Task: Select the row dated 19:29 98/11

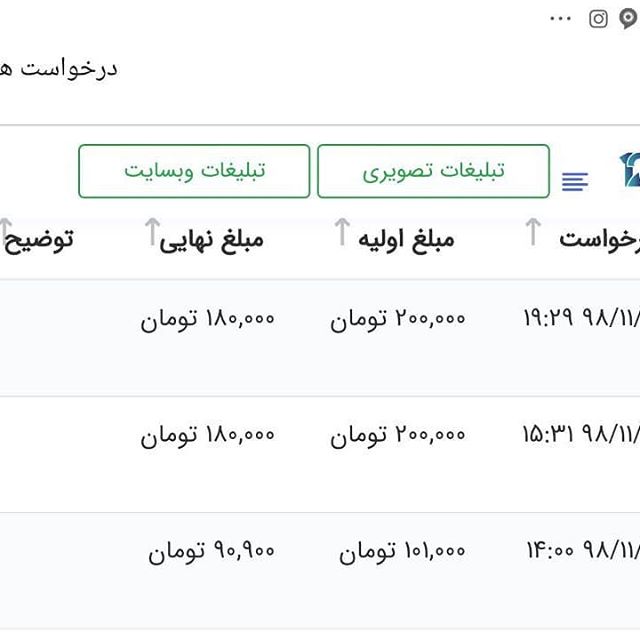Action: [x=320, y=338]
